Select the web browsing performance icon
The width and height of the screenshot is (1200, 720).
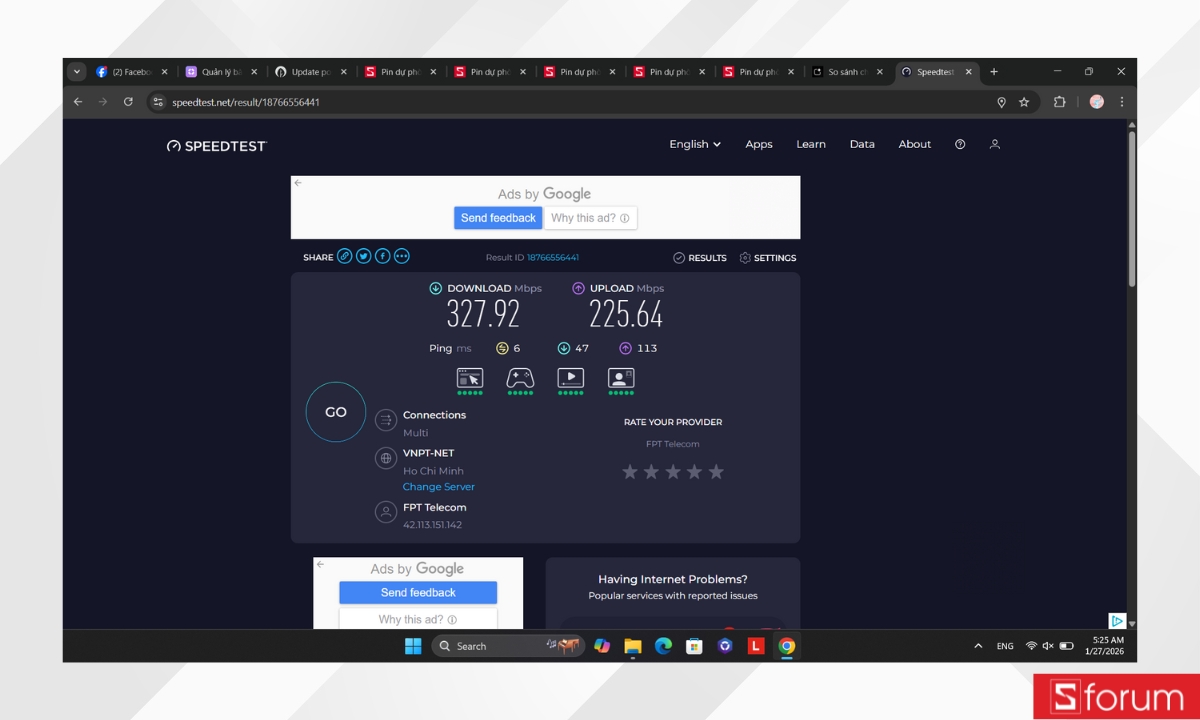coord(470,379)
